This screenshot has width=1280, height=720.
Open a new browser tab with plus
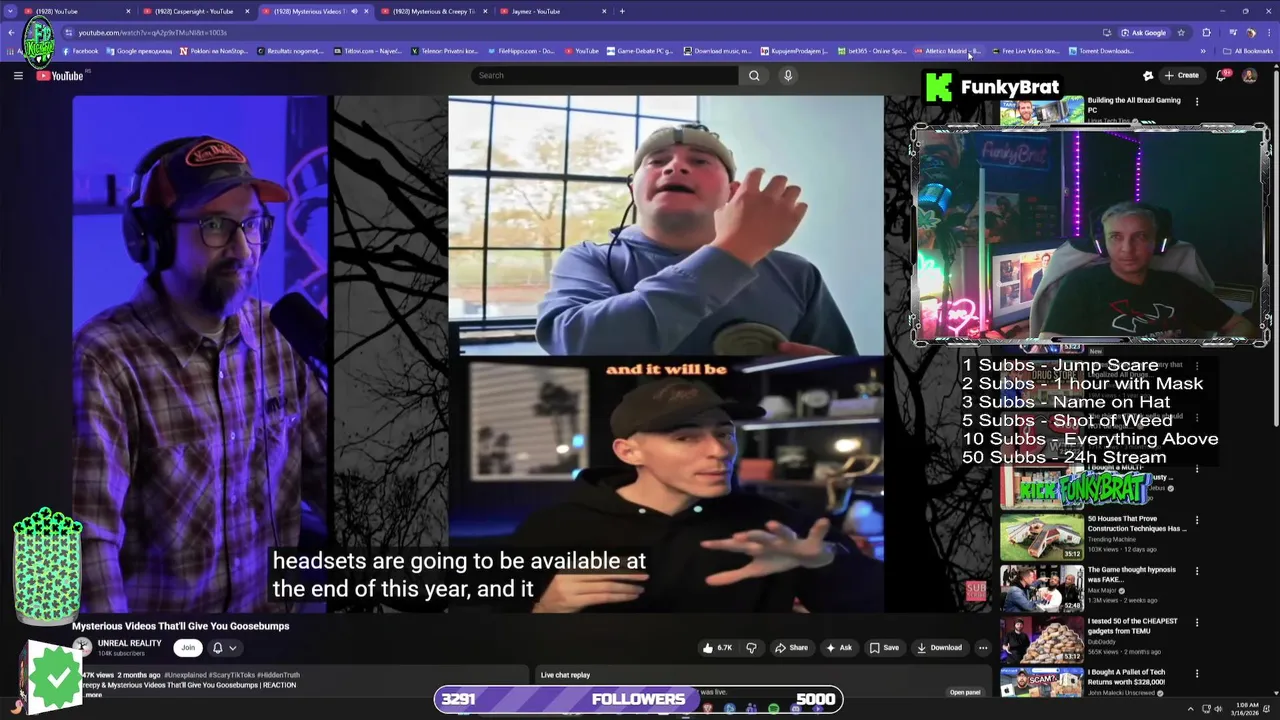click(622, 11)
